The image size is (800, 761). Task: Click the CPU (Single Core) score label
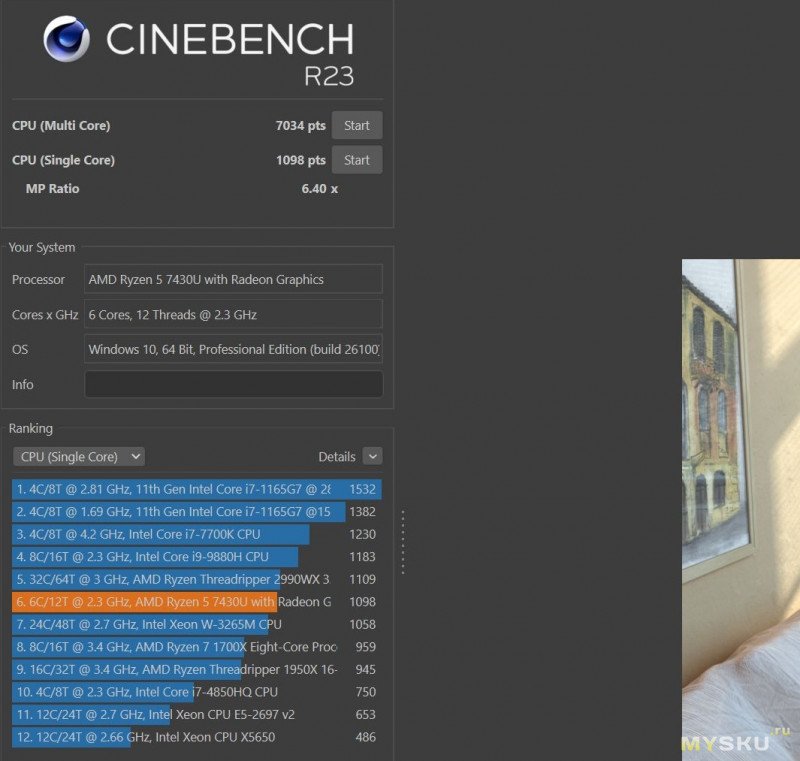[63, 160]
